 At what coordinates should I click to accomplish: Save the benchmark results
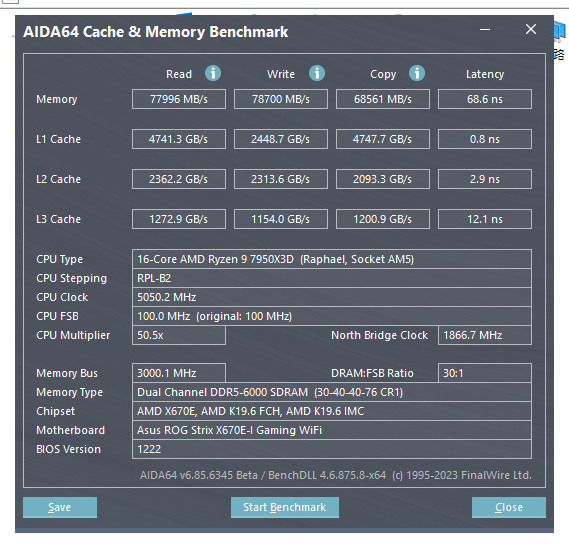[x=60, y=507]
